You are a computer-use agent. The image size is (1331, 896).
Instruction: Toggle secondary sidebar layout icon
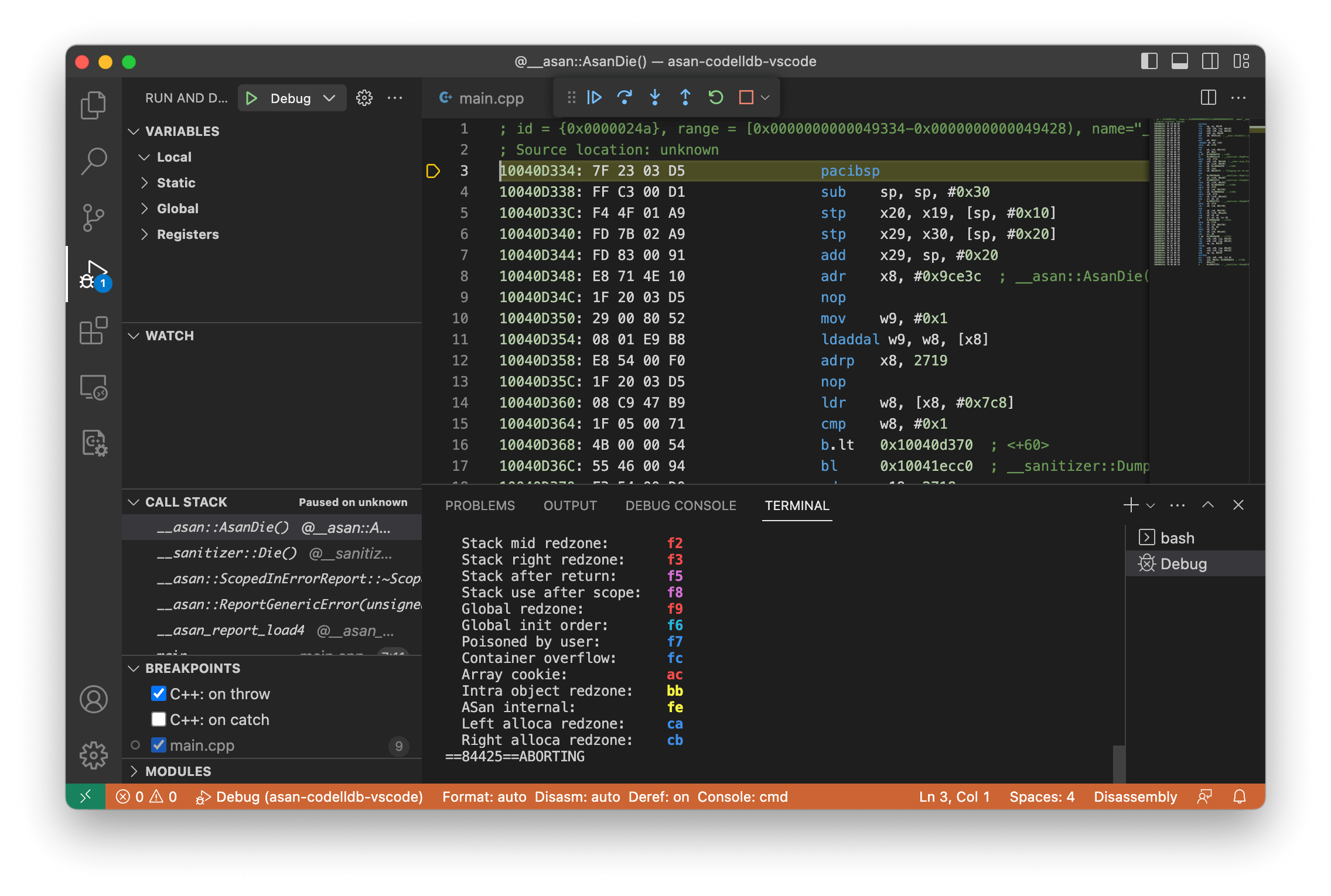(x=1210, y=61)
